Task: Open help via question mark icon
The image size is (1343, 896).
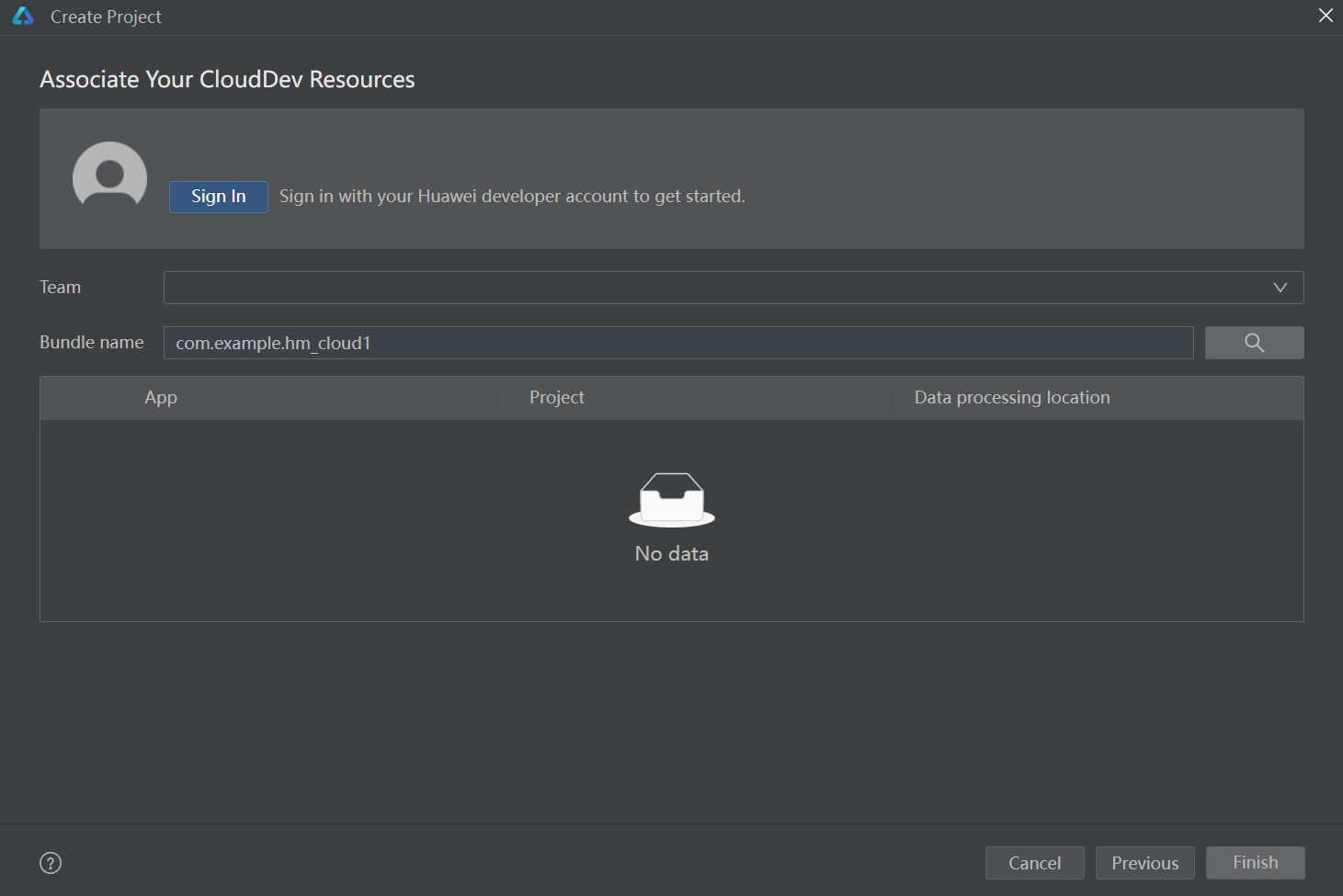Action: click(x=51, y=863)
